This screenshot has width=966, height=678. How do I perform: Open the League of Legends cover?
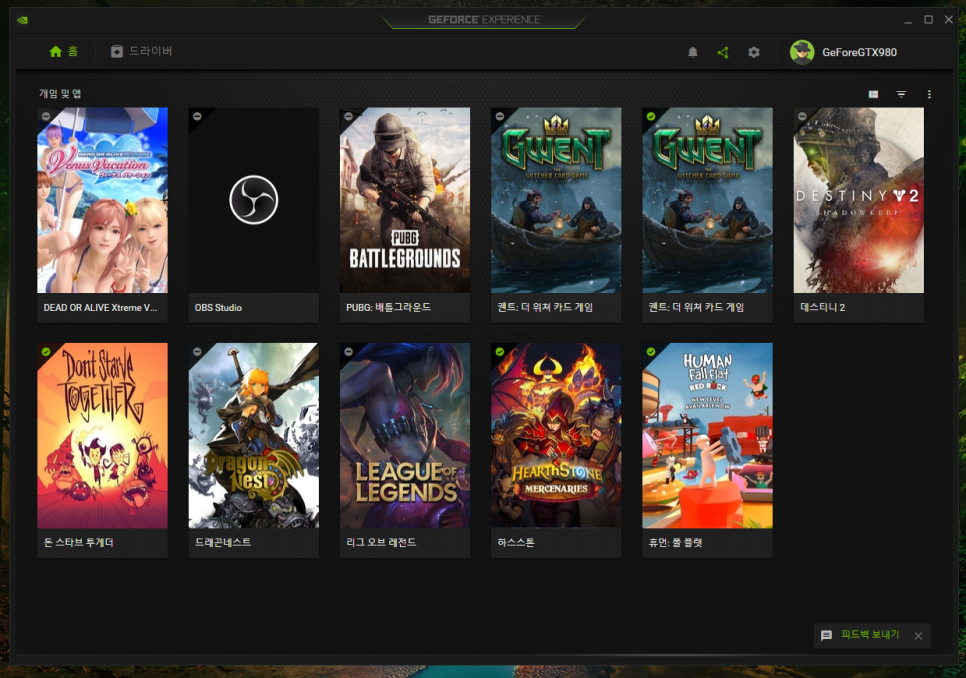(x=405, y=435)
